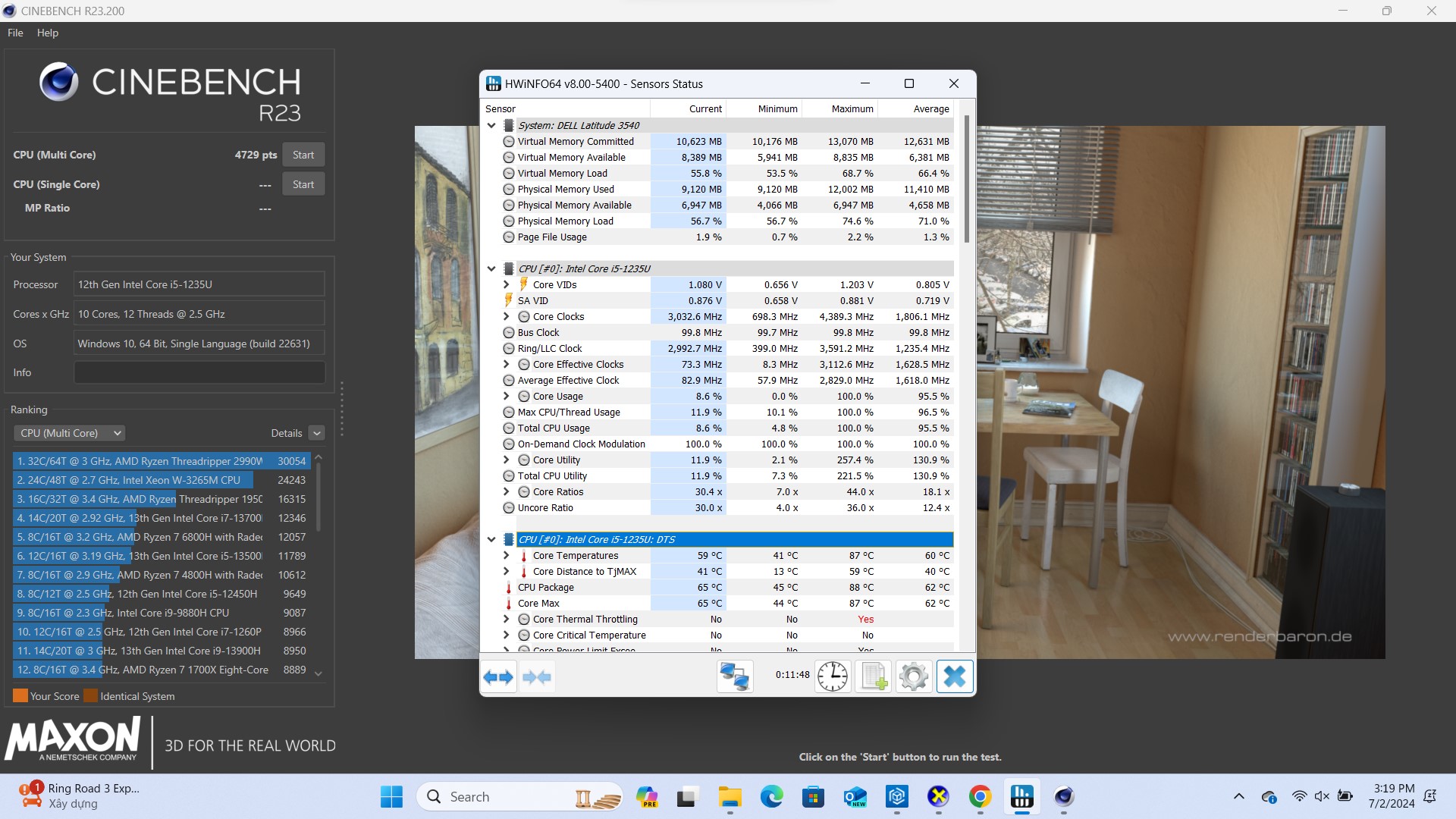Open the Help menu in Cinebench
1456x819 pixels.
click(48, 33)
